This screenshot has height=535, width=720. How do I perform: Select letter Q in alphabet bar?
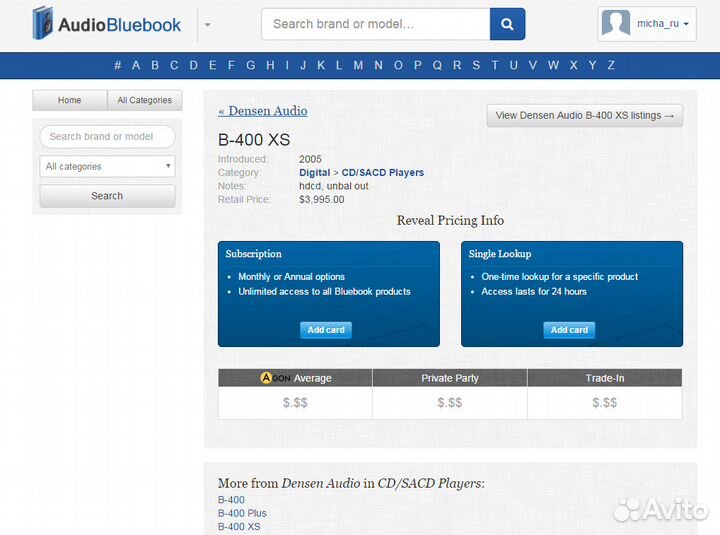point(437,65)
